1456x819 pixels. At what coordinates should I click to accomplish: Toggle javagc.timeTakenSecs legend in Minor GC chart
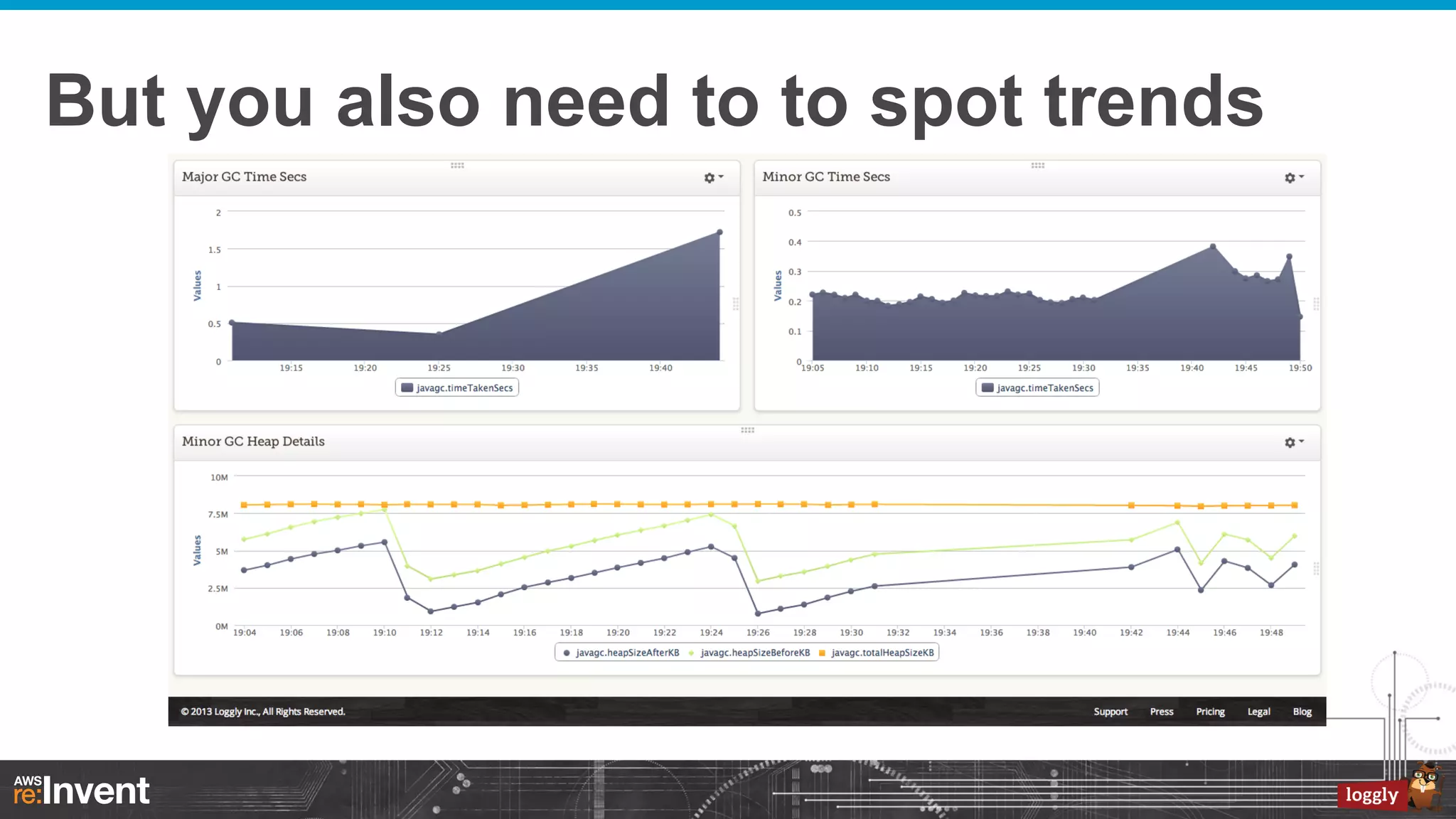[x=1044, y=388]
